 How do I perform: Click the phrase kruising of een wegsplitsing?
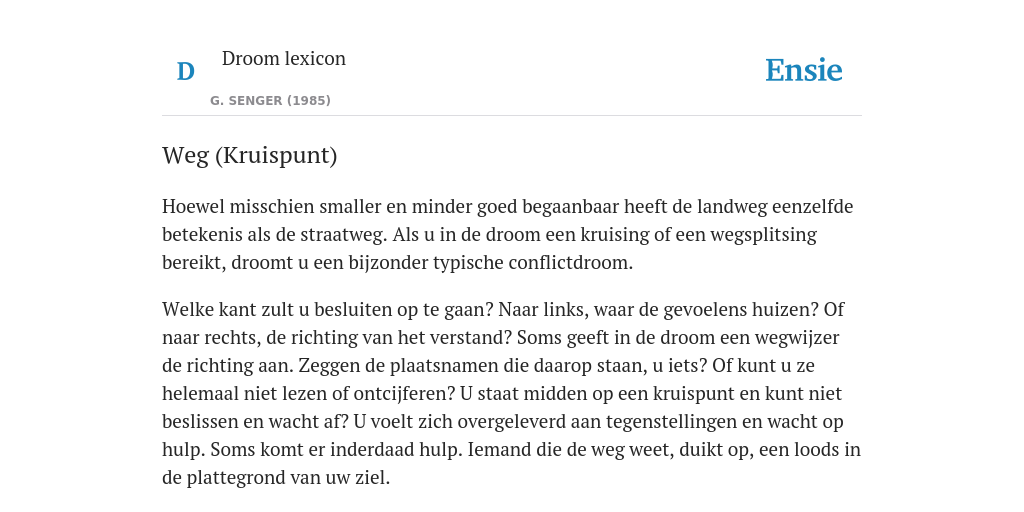[x=698, y=234]
